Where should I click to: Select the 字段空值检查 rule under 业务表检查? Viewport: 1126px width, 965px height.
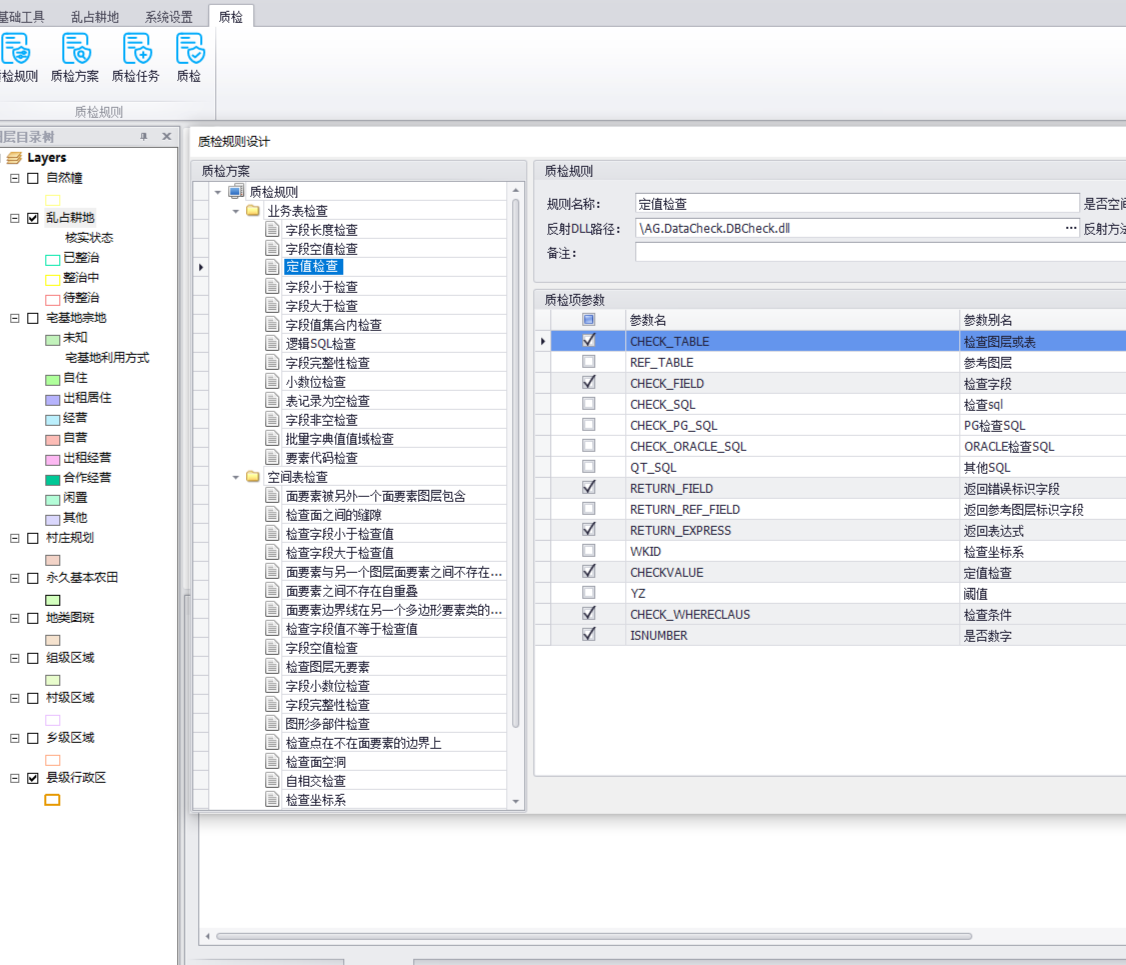click(x=322, y=248)
